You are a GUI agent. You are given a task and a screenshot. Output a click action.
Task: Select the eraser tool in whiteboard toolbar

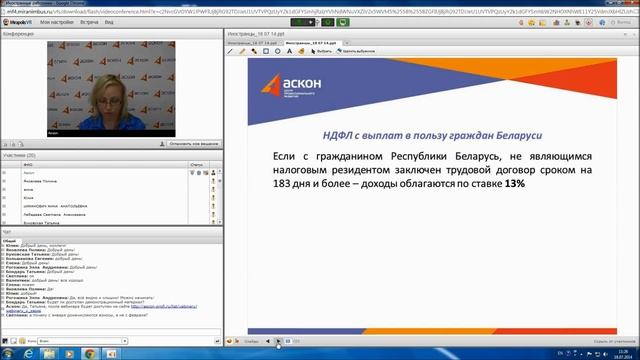pyautogui.click(x=301, y=51)
